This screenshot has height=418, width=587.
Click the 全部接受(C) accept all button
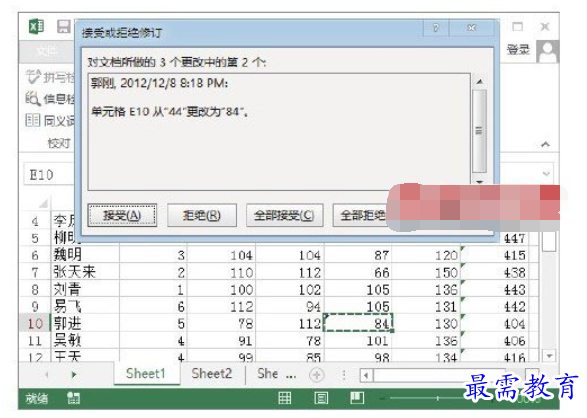285,216
